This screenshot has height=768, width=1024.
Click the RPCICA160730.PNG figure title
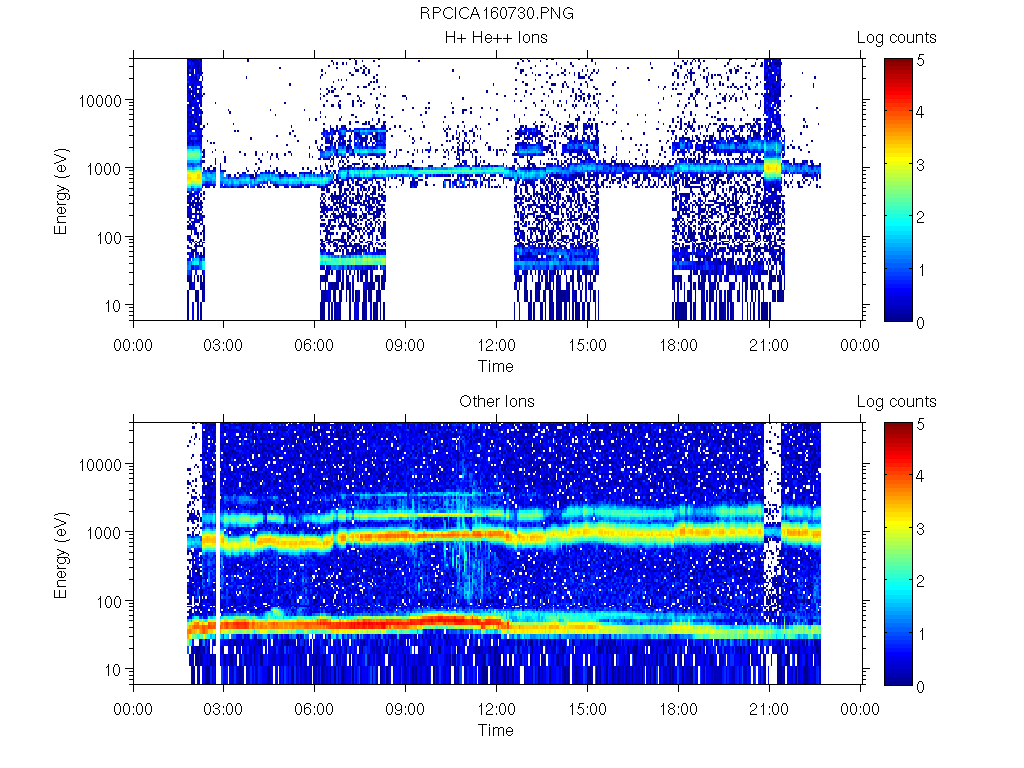click(496, 13)
